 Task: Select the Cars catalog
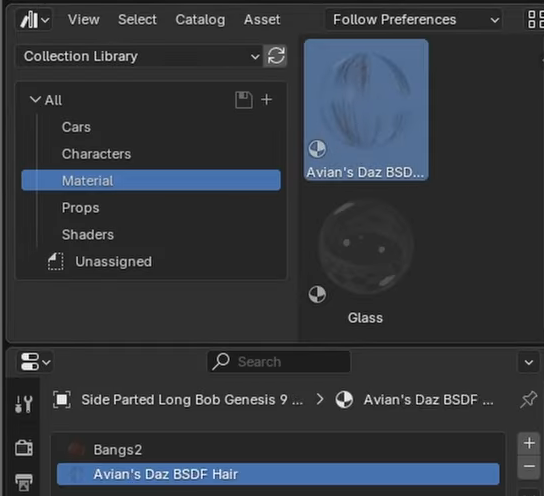(151, 127)
